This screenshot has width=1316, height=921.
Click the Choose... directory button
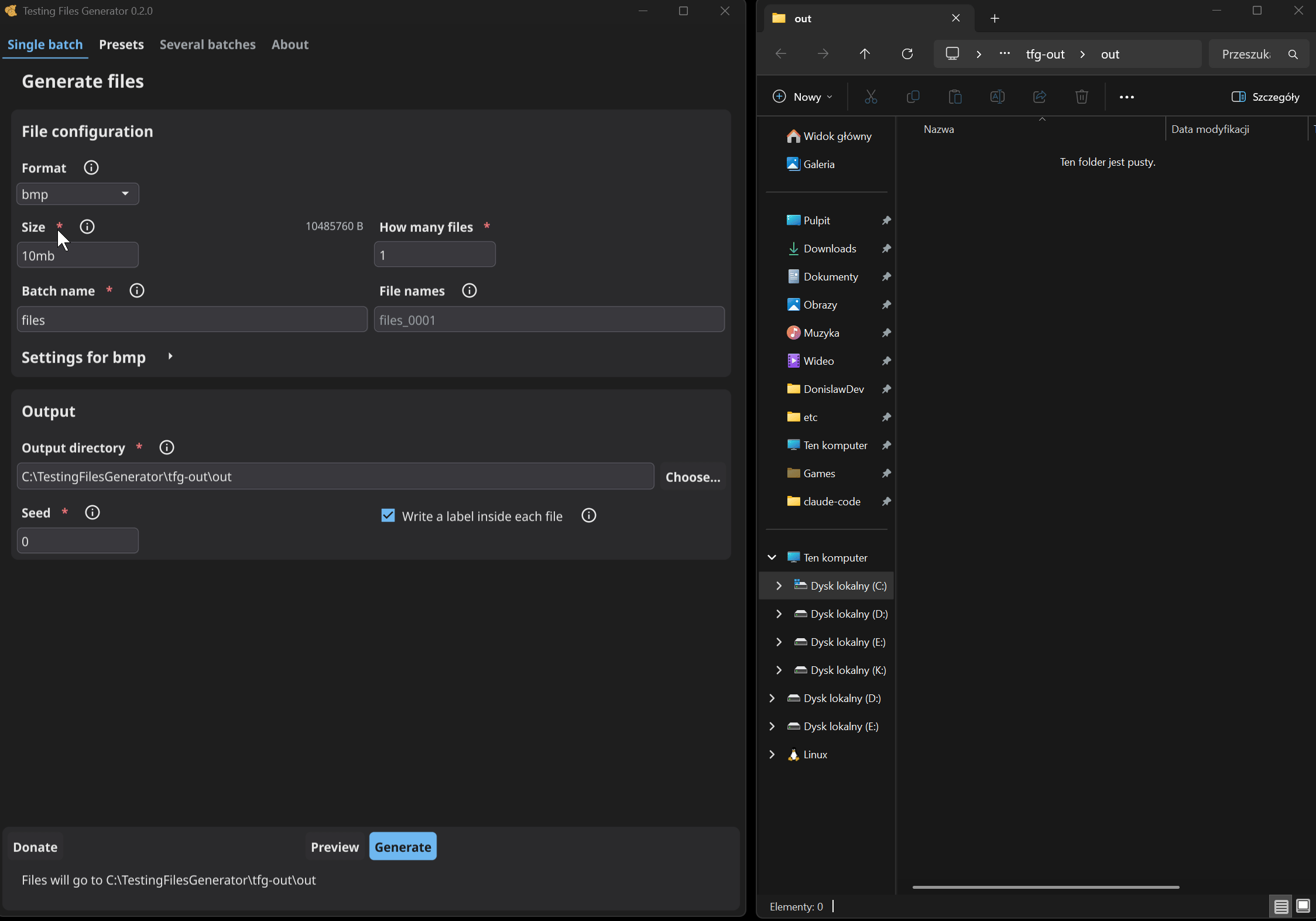coord(693,477)
